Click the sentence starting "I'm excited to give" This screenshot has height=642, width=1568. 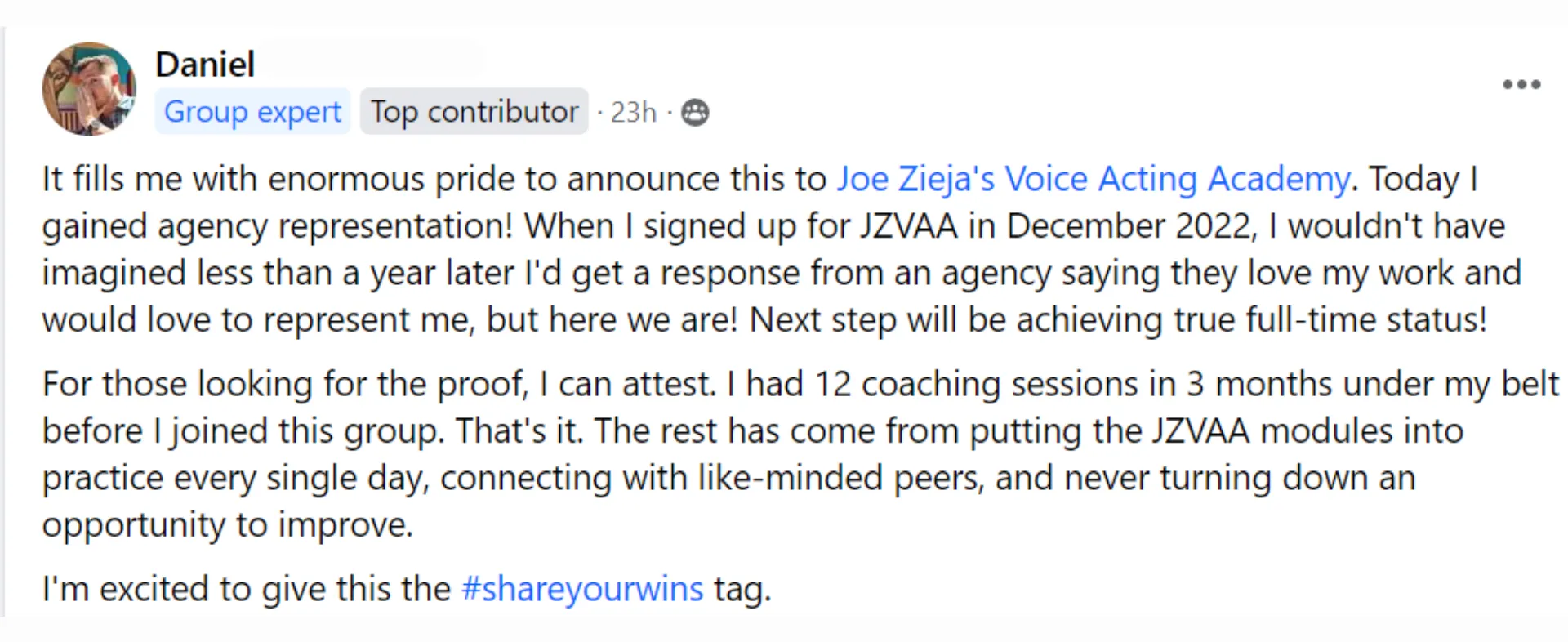[x=407, y=589]
